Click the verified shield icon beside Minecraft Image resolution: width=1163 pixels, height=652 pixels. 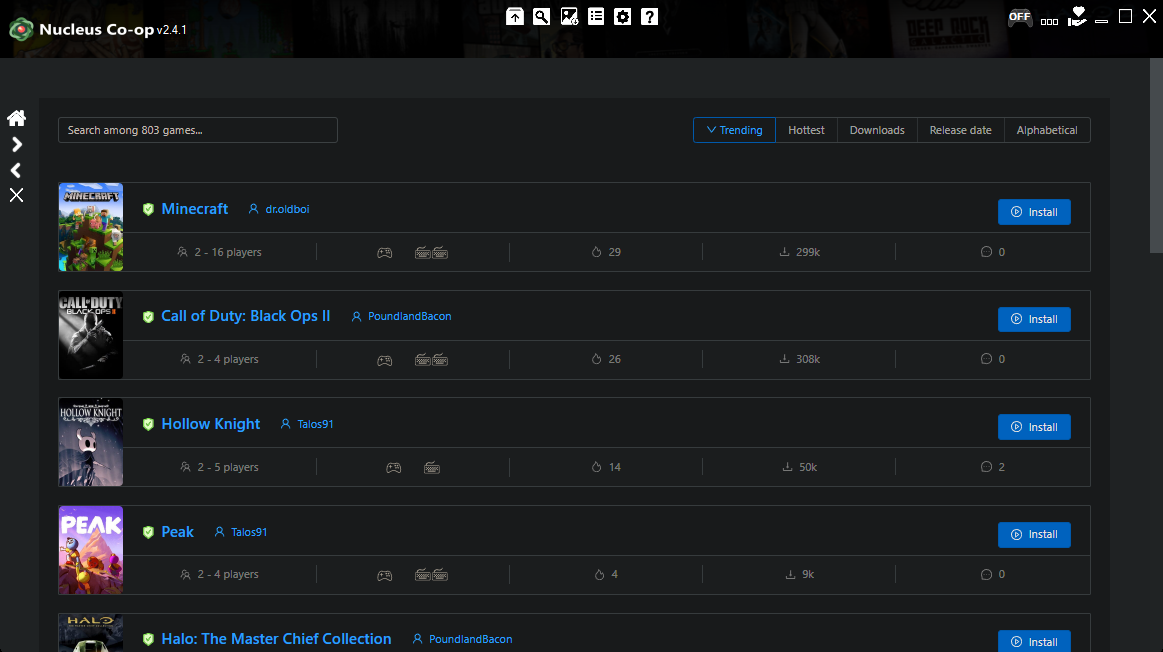(148, 209)
